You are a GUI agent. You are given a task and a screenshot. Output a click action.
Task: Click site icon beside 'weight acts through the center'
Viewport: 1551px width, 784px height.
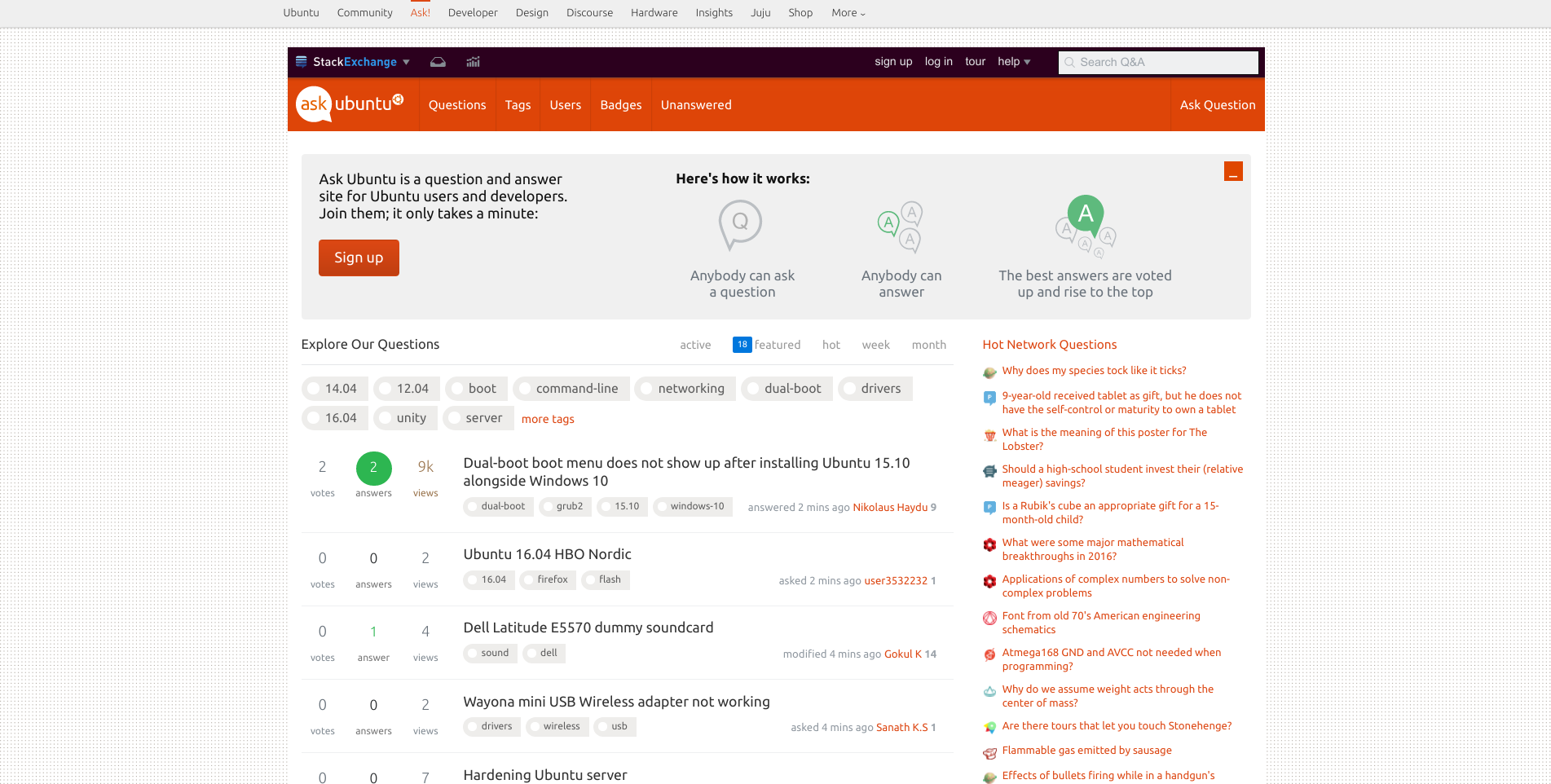pos(989,691)
